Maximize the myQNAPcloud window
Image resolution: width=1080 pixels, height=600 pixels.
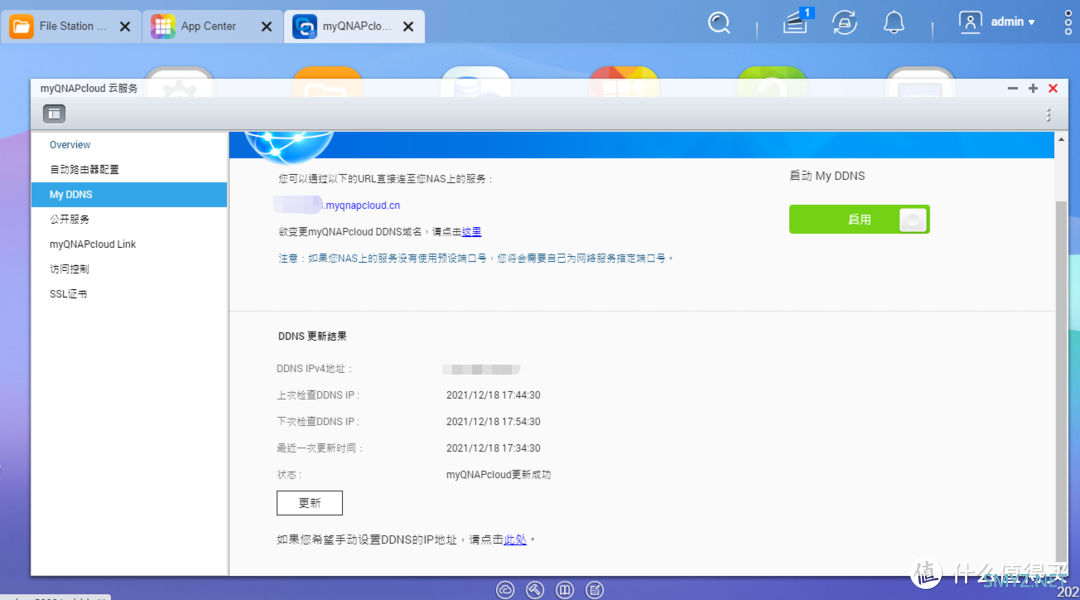(1032, 88)
